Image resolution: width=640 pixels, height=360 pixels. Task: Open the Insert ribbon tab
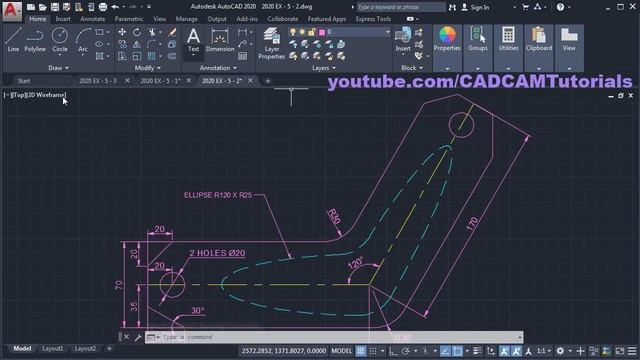pyautogui.click(x=63, y=19)
